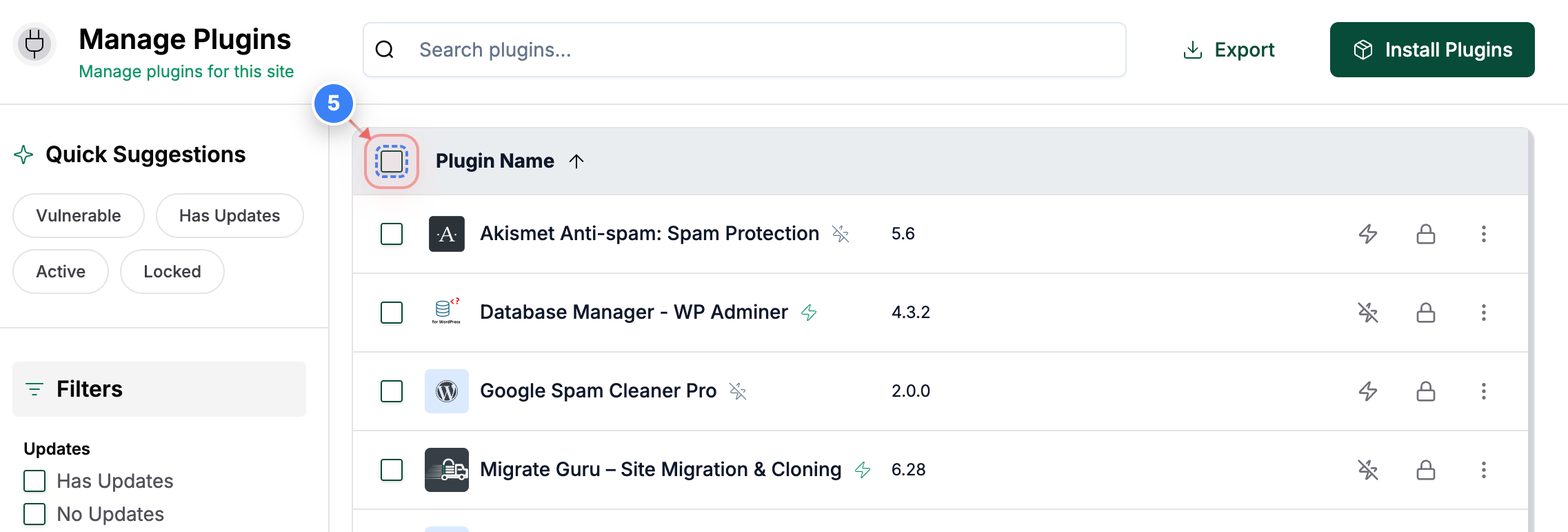Lock the Akismet plugin
Image resolution: width=1568 pixels, height=532 pixels.
(x=1426, y=234)
